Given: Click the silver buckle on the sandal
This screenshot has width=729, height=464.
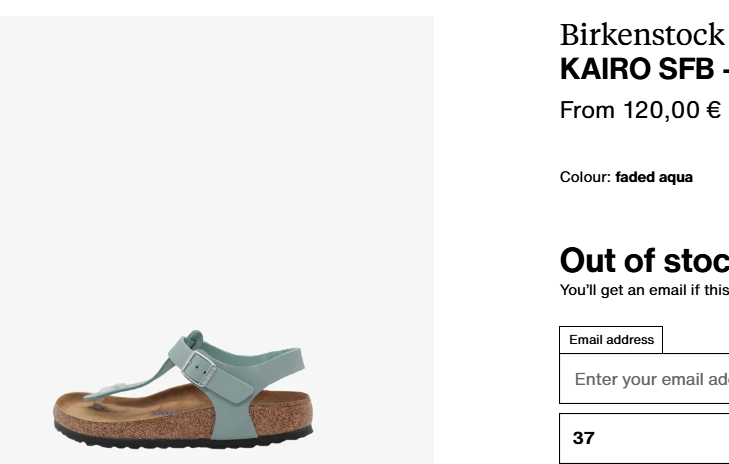Looking at the screenshot, I should pos(199,368).
